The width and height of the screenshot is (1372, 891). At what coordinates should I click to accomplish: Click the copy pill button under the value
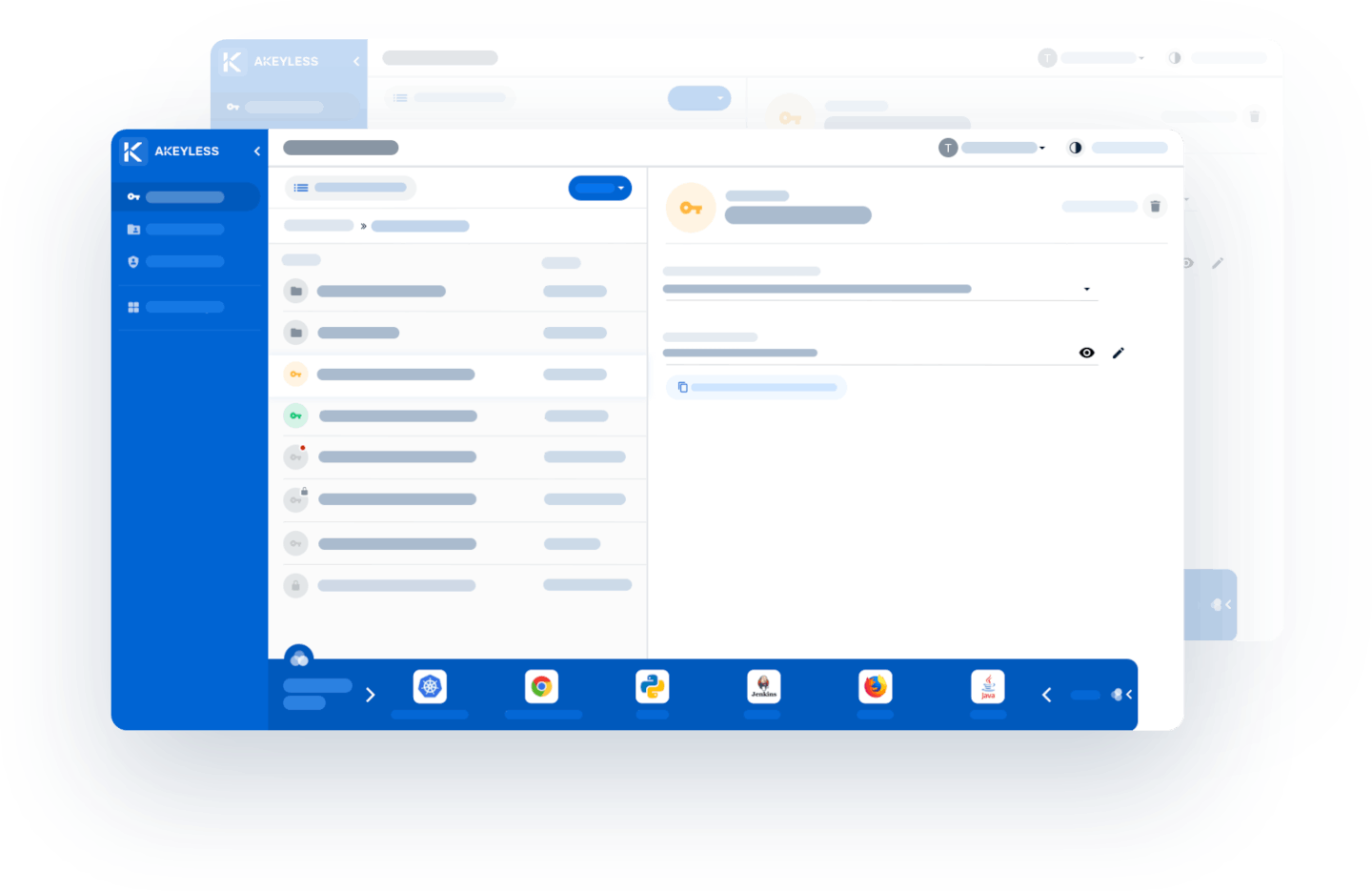point(757,387)
